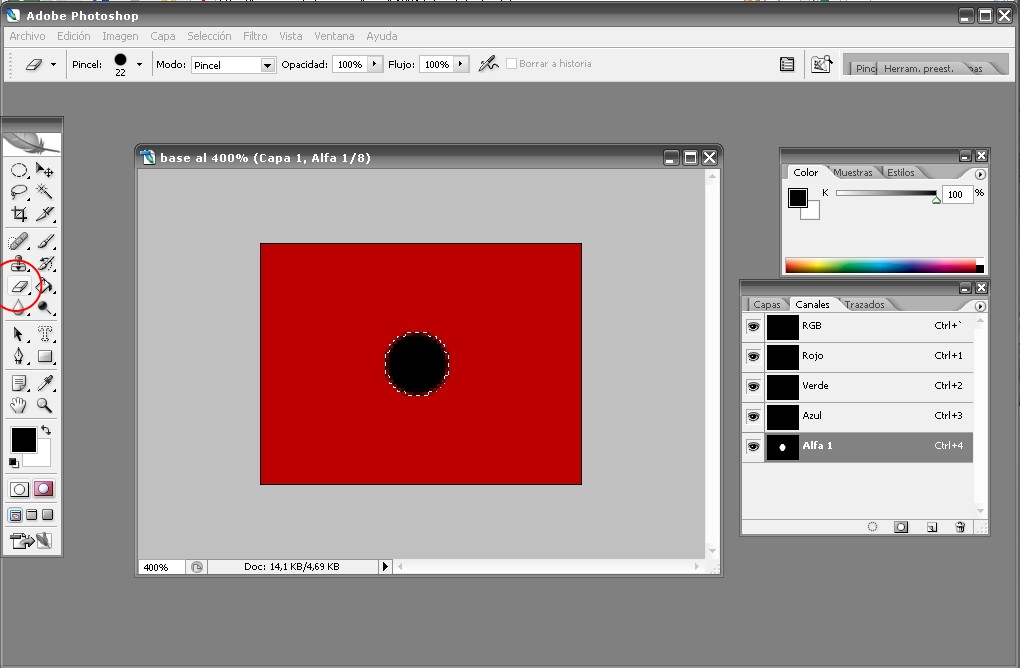The height and width of the screenshot is (668, 1020).
Task: Reset default foreground and background colors
Action: (x=14, y=462)
